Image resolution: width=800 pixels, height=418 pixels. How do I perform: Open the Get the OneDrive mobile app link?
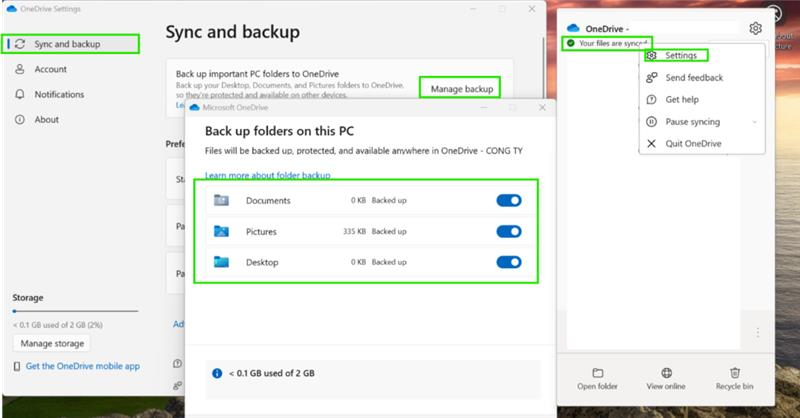point(83,366)
